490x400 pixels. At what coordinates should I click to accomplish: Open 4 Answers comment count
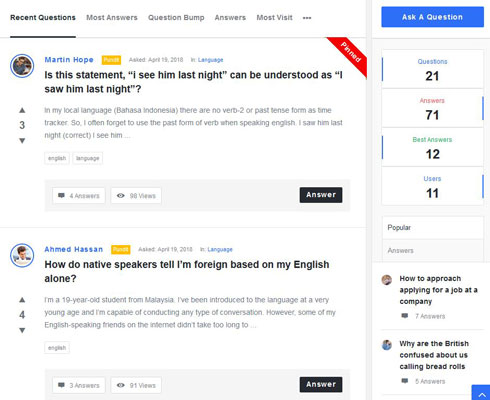point(79,196)
